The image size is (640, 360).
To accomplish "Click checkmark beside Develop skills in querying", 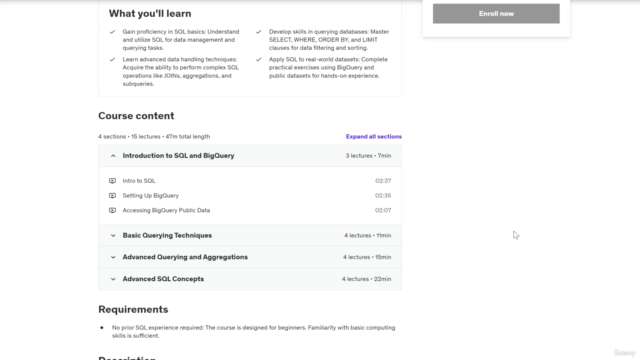I will 258,32.
